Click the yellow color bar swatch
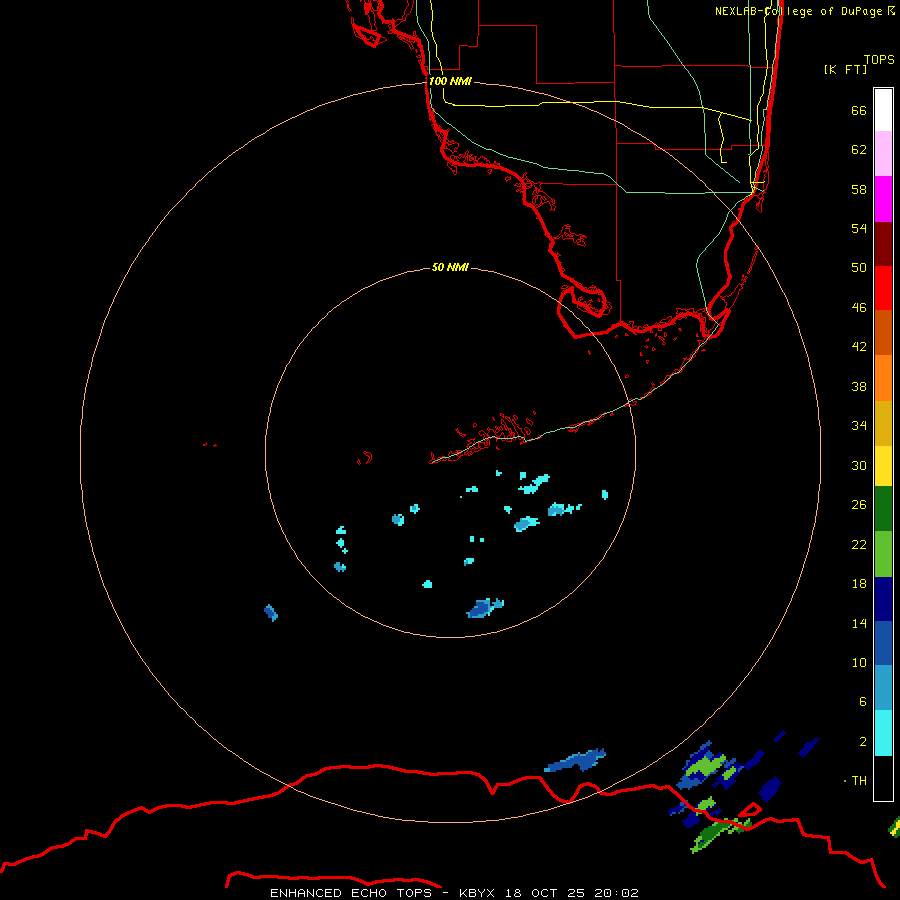900x900 pixels. tap(883, 465)
